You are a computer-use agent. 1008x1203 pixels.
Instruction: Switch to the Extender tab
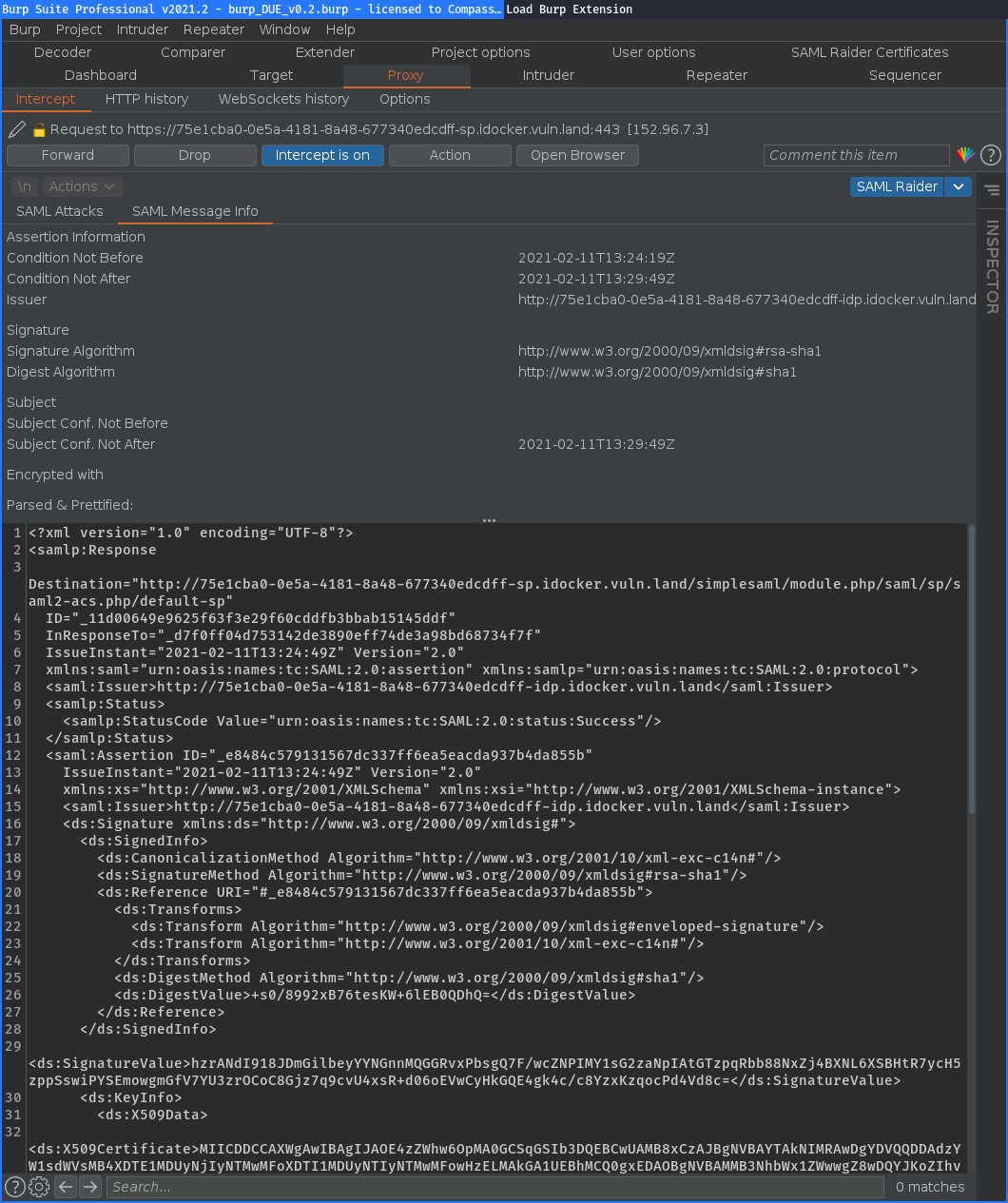(325, 52)
